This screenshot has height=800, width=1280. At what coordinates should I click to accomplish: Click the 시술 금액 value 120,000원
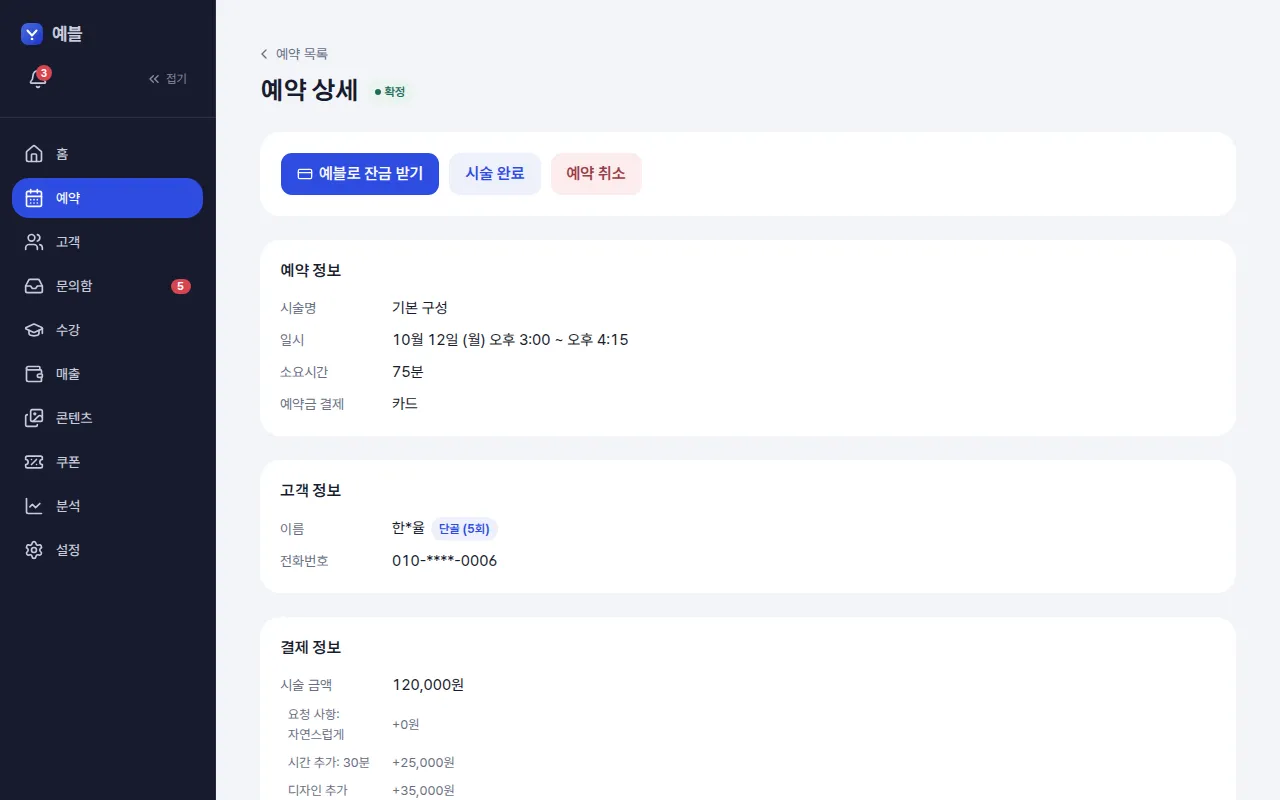click(x=428, y=685)
